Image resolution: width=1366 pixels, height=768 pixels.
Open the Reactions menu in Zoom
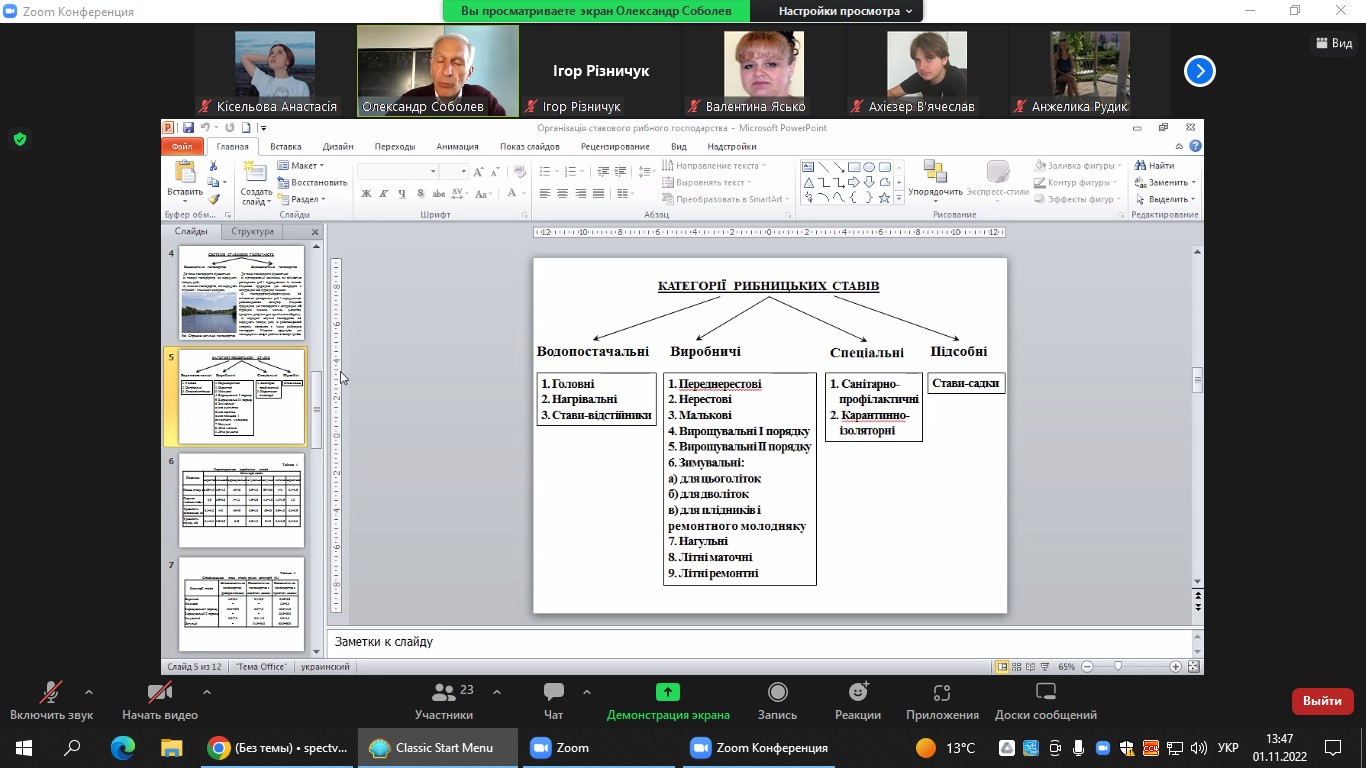857,700
